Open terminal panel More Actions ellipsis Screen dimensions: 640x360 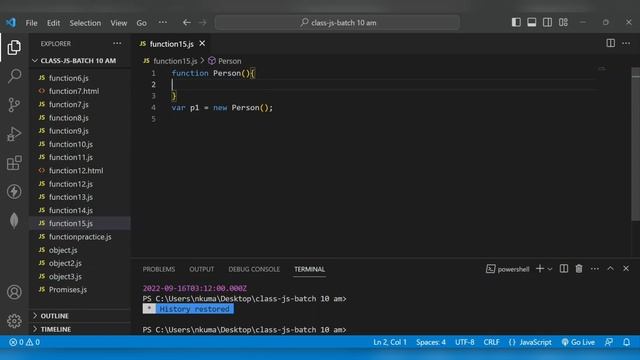click(595, 269)
